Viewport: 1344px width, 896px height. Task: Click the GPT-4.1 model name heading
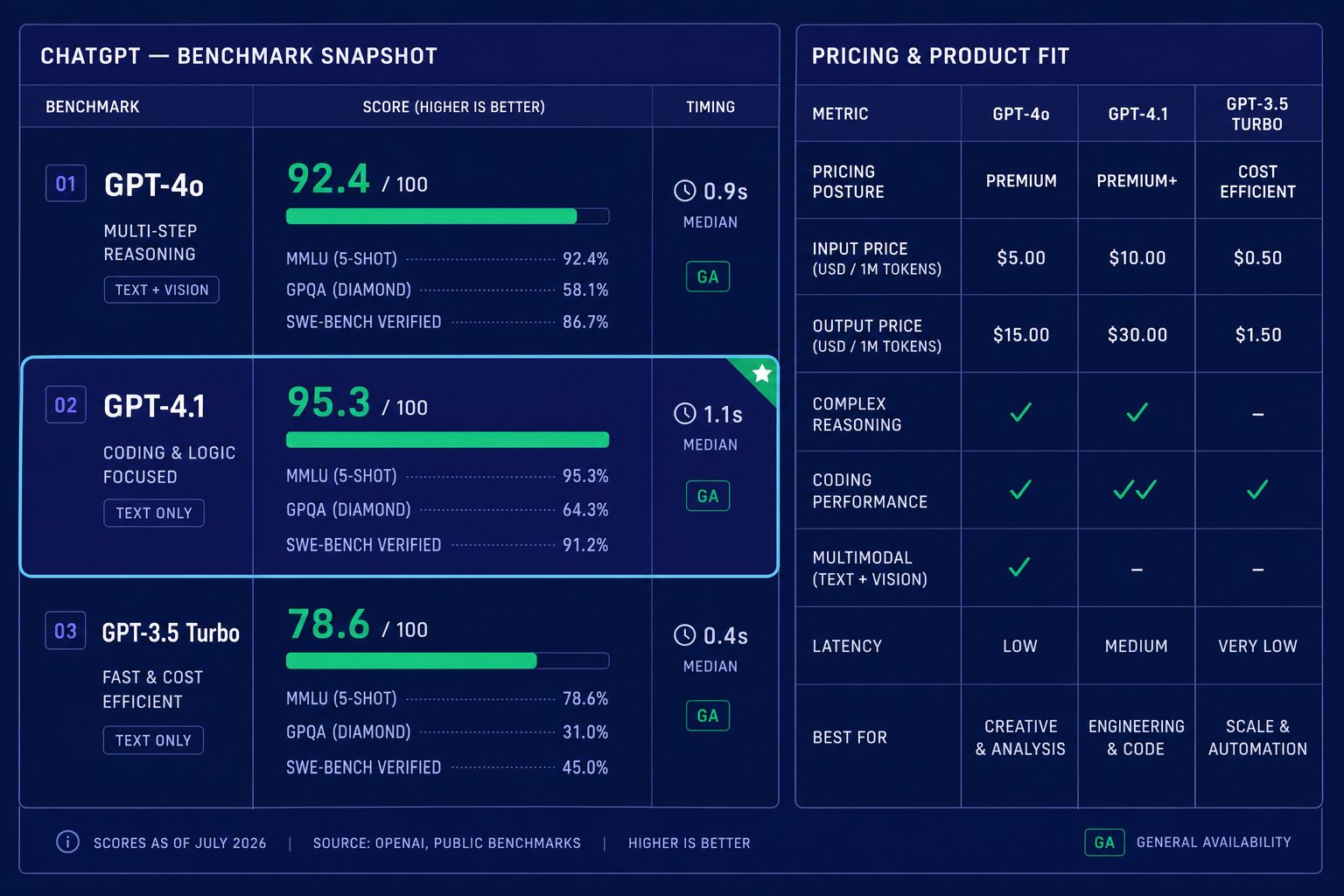point(154,407)
